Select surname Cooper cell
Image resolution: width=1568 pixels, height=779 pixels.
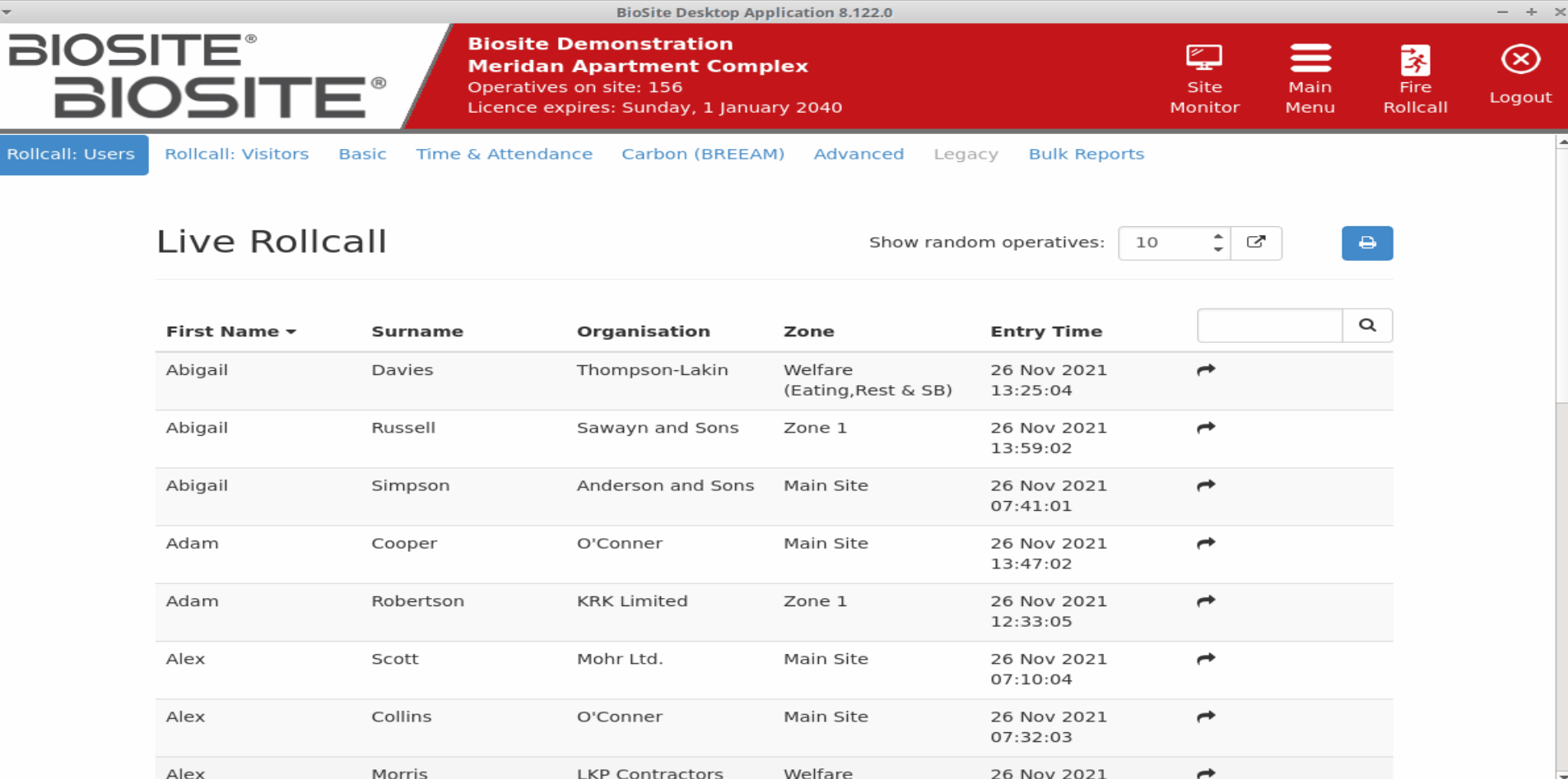click(x=404, y=544)
